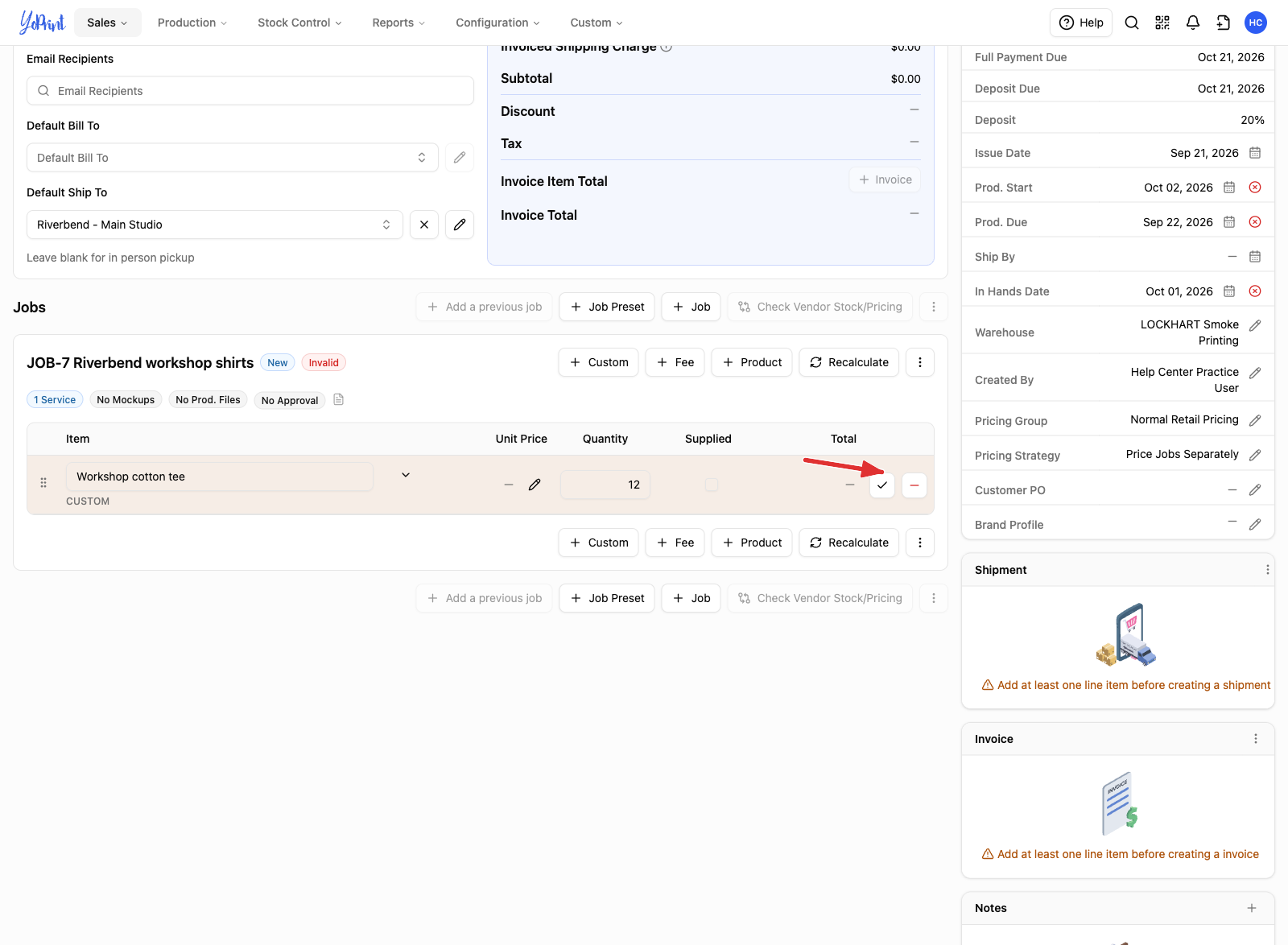Confirm the line item with the checkmark
This screenshot has height=945, width=1288.
[882, 485]
